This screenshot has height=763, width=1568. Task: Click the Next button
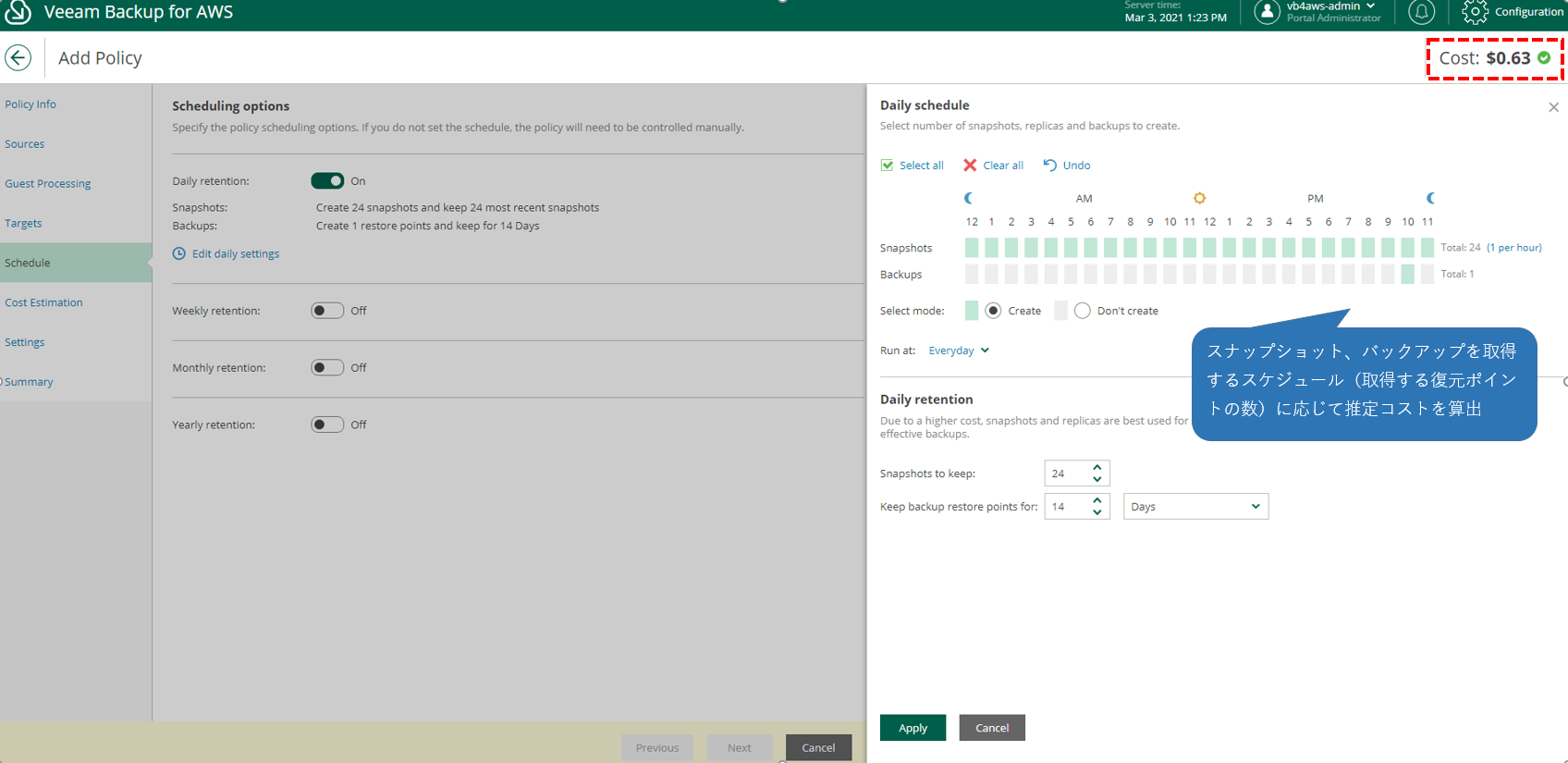(740, 747)
